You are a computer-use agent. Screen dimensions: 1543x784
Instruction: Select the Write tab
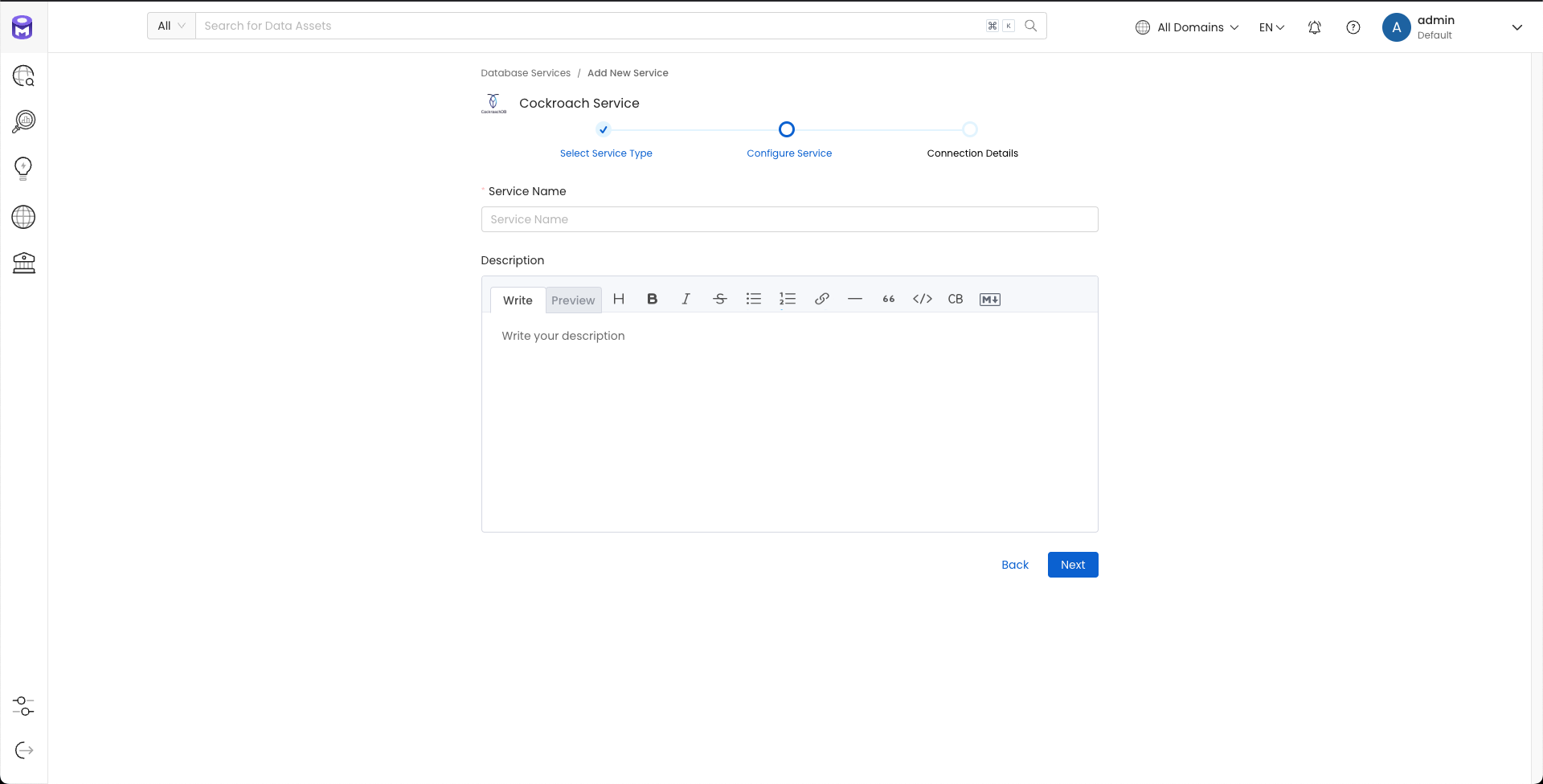[x=518, y=300]
